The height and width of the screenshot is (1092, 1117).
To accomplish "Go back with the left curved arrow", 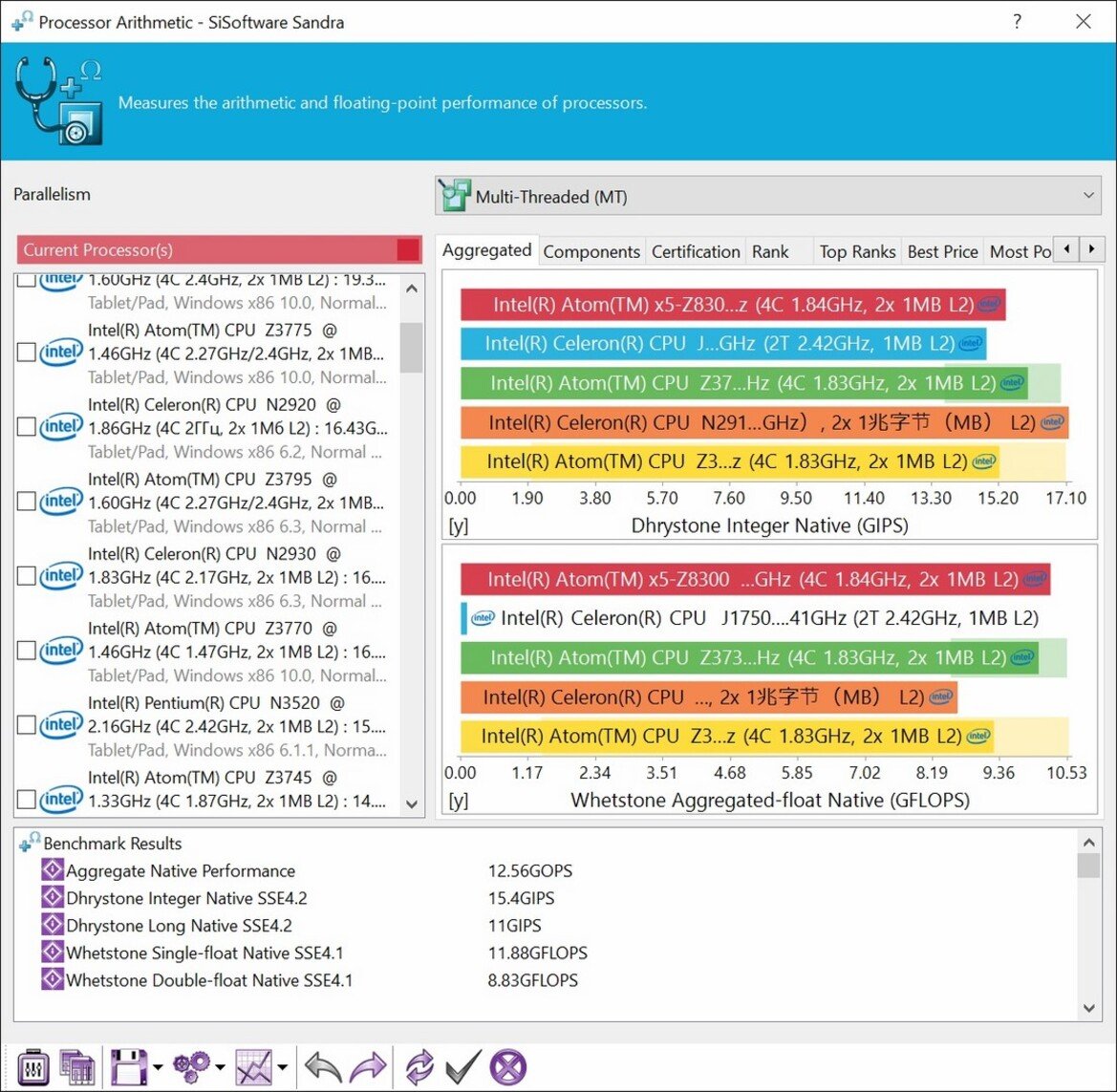I will (323, 1067).
